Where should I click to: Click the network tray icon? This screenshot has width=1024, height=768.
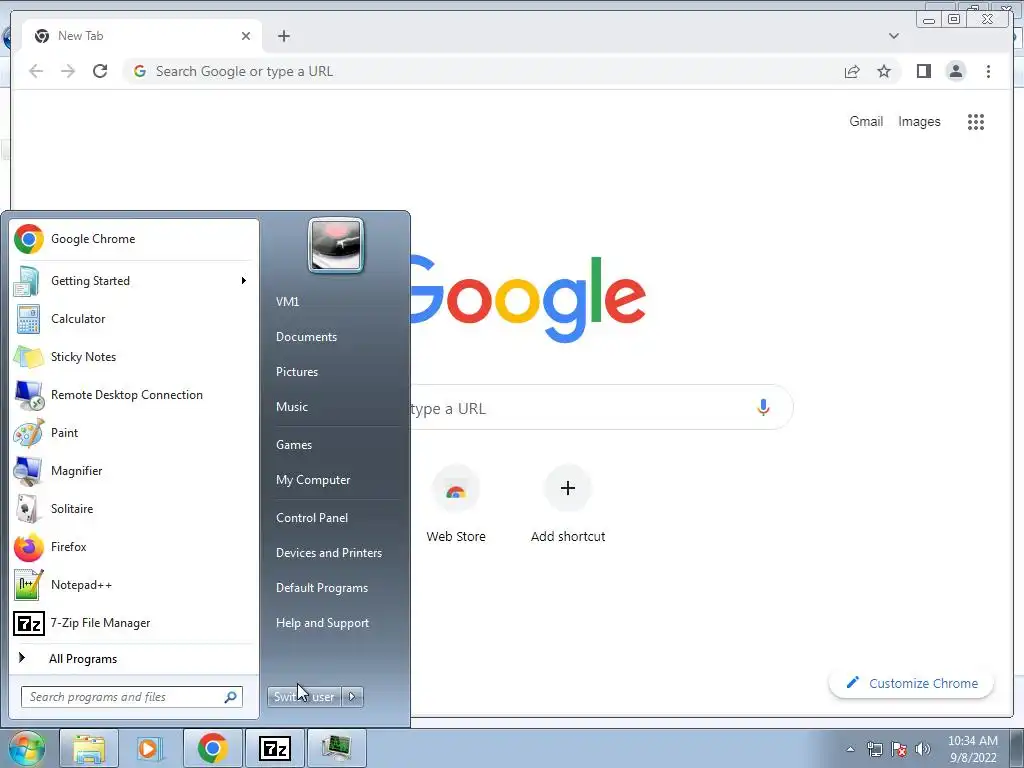click(874, 749)
